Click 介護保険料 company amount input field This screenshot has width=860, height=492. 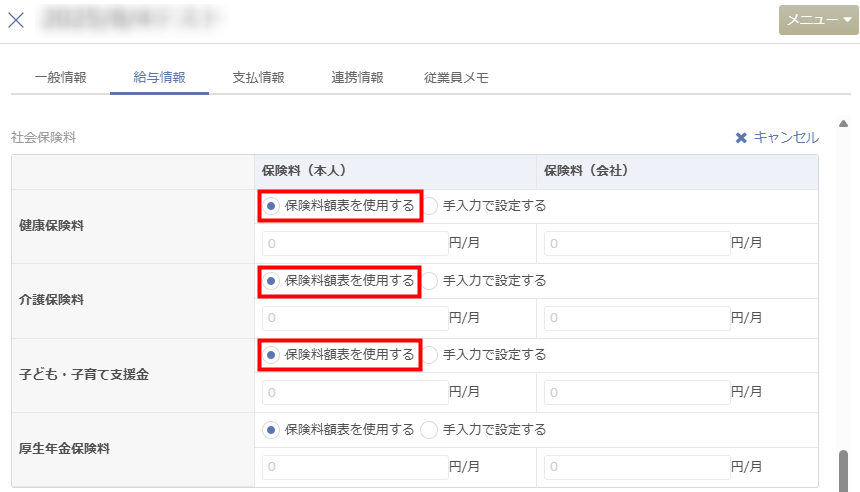[x=637, y=318]
